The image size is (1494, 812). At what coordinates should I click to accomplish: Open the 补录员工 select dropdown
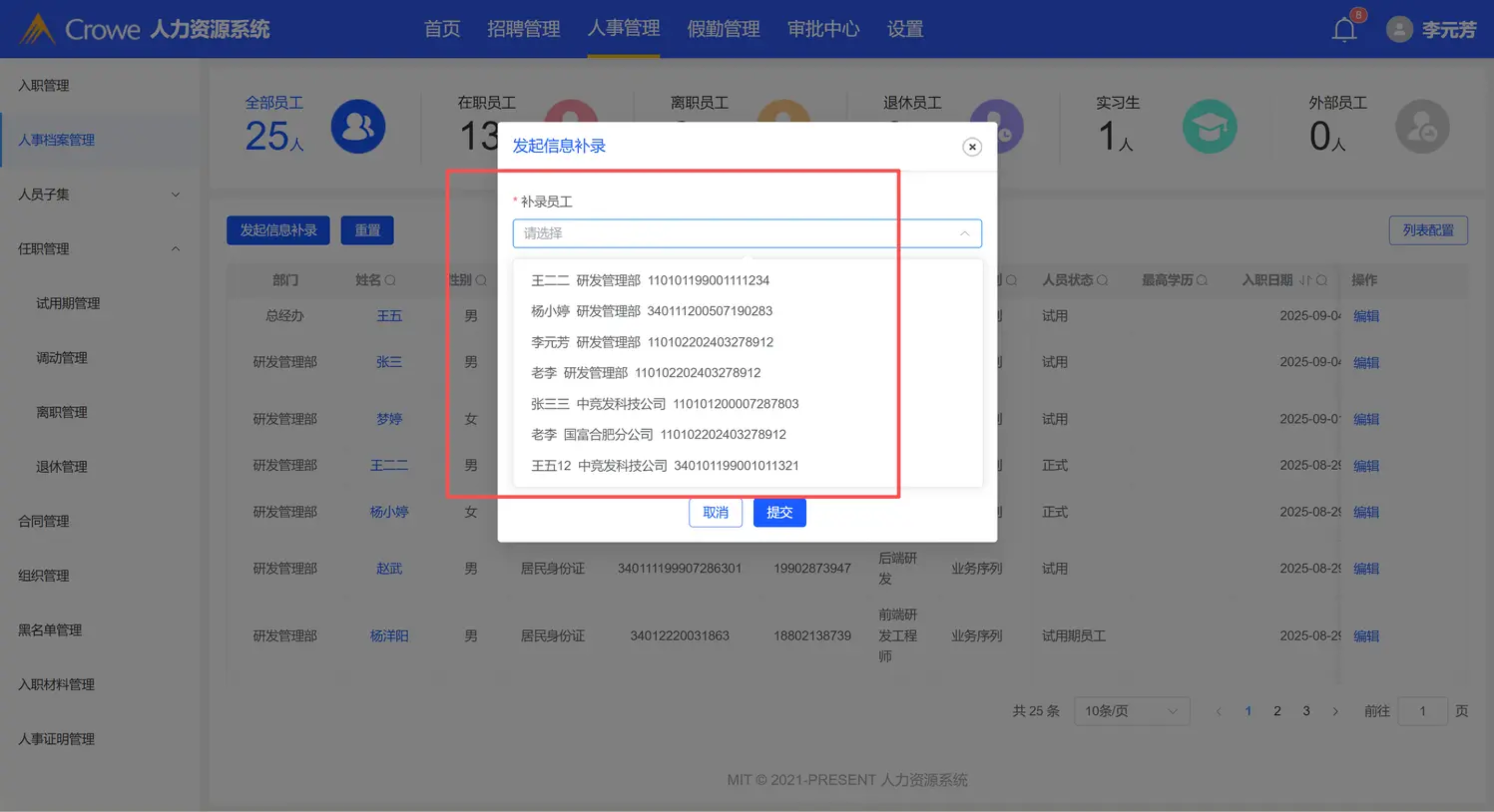tap(746, 233)
